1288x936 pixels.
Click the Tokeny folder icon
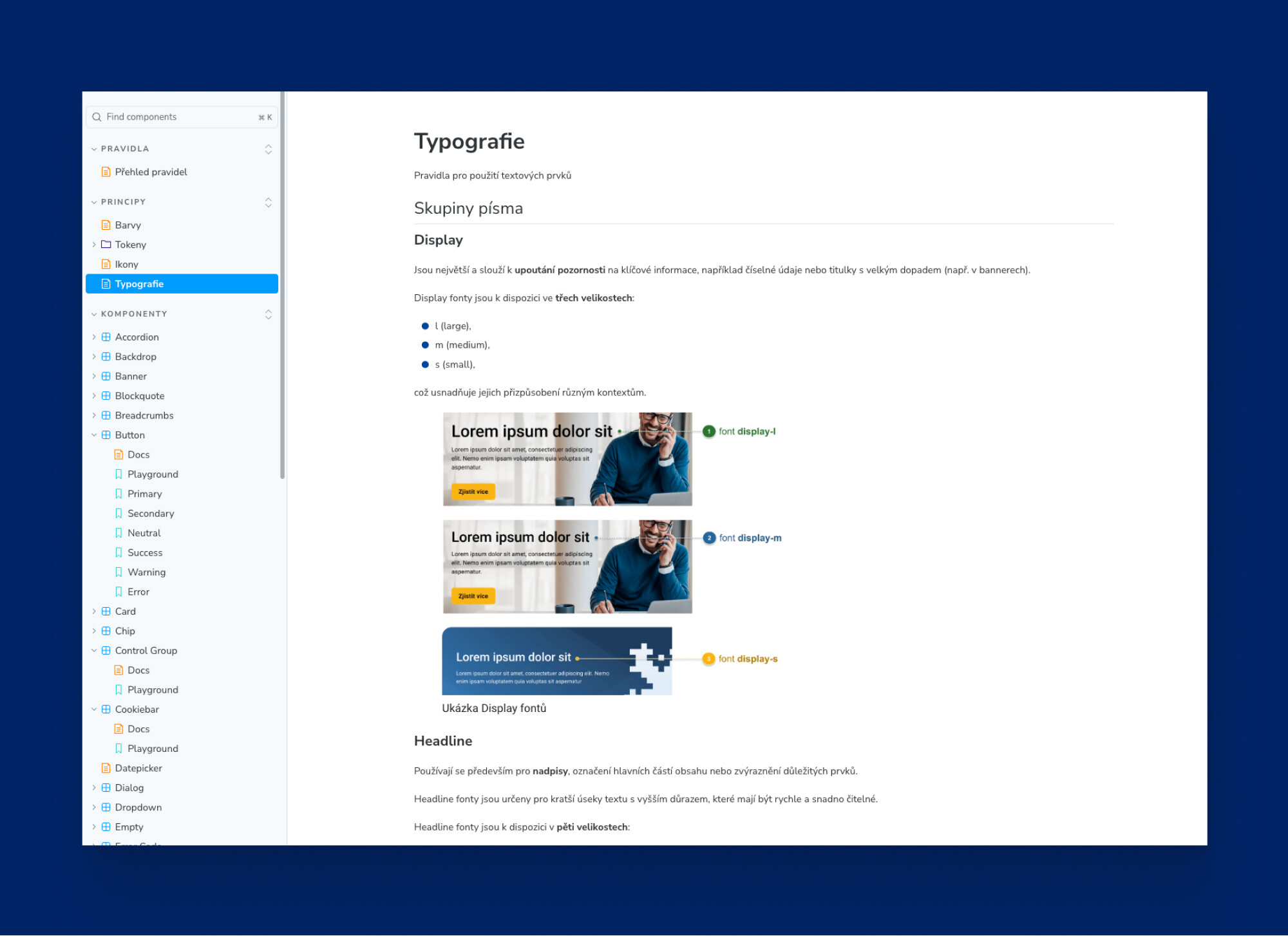coord(106,245)
